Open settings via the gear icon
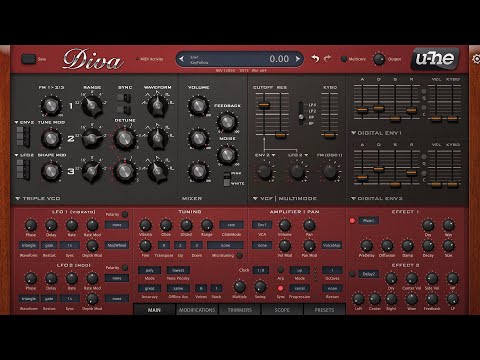The width and height of the screenshot is (480, 360). 476,59
